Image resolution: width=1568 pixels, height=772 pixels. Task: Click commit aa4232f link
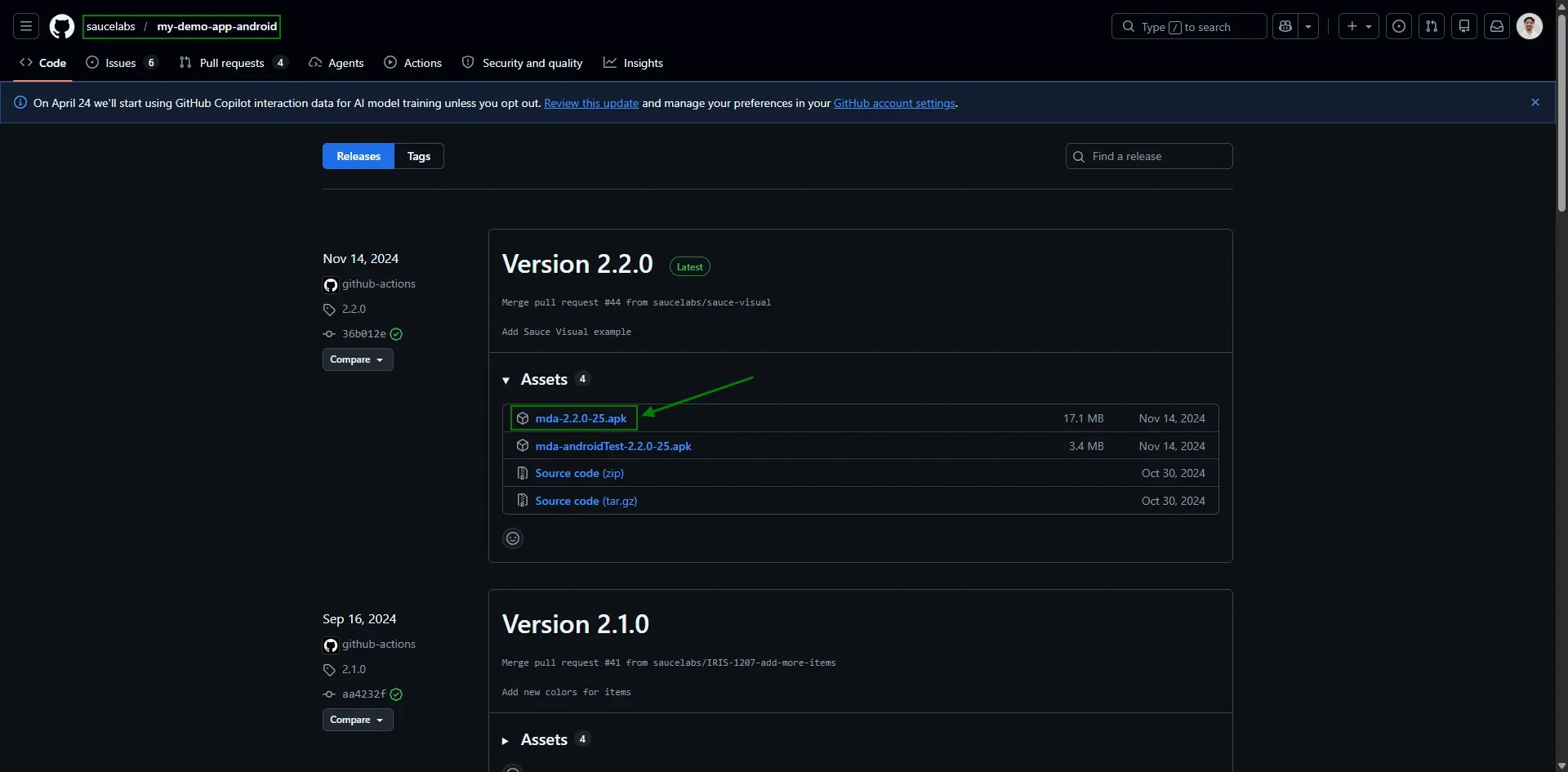pos(363,694)
